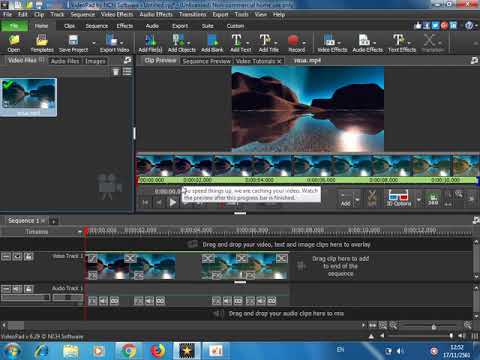The width and height of the screenshot is (480, 360).
Task: Adjust the Audio Track 1 volume slider
Action: pos(26,297)
